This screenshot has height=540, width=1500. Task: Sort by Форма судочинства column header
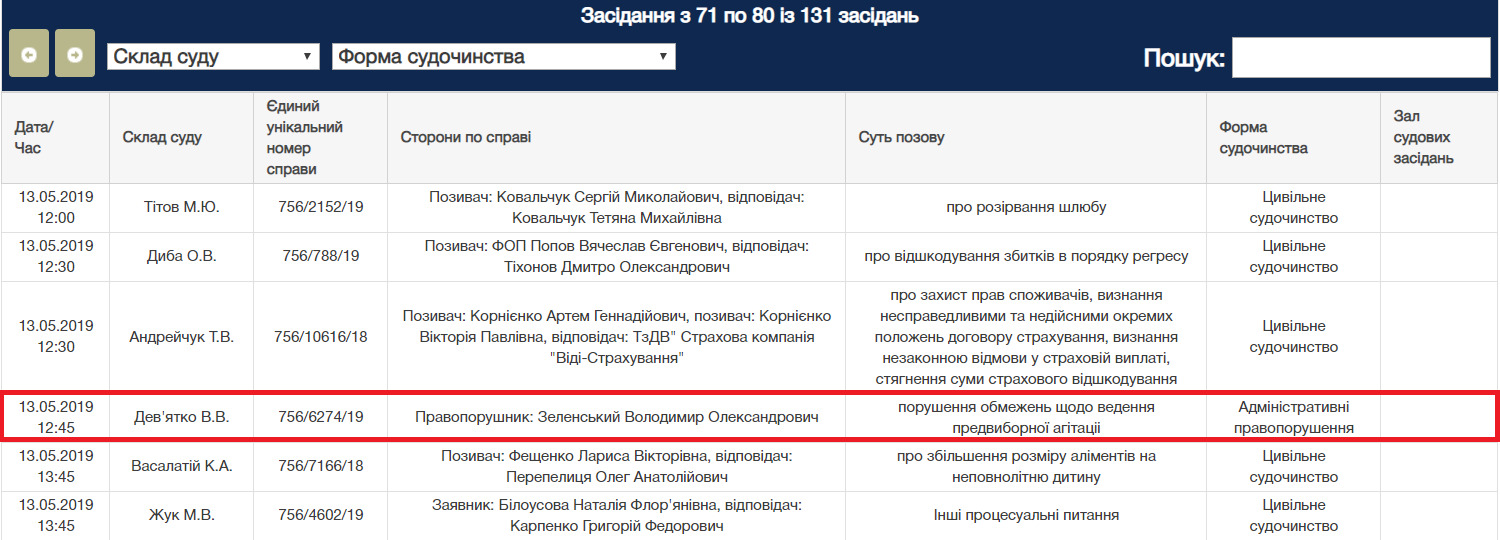point(1293,138)
